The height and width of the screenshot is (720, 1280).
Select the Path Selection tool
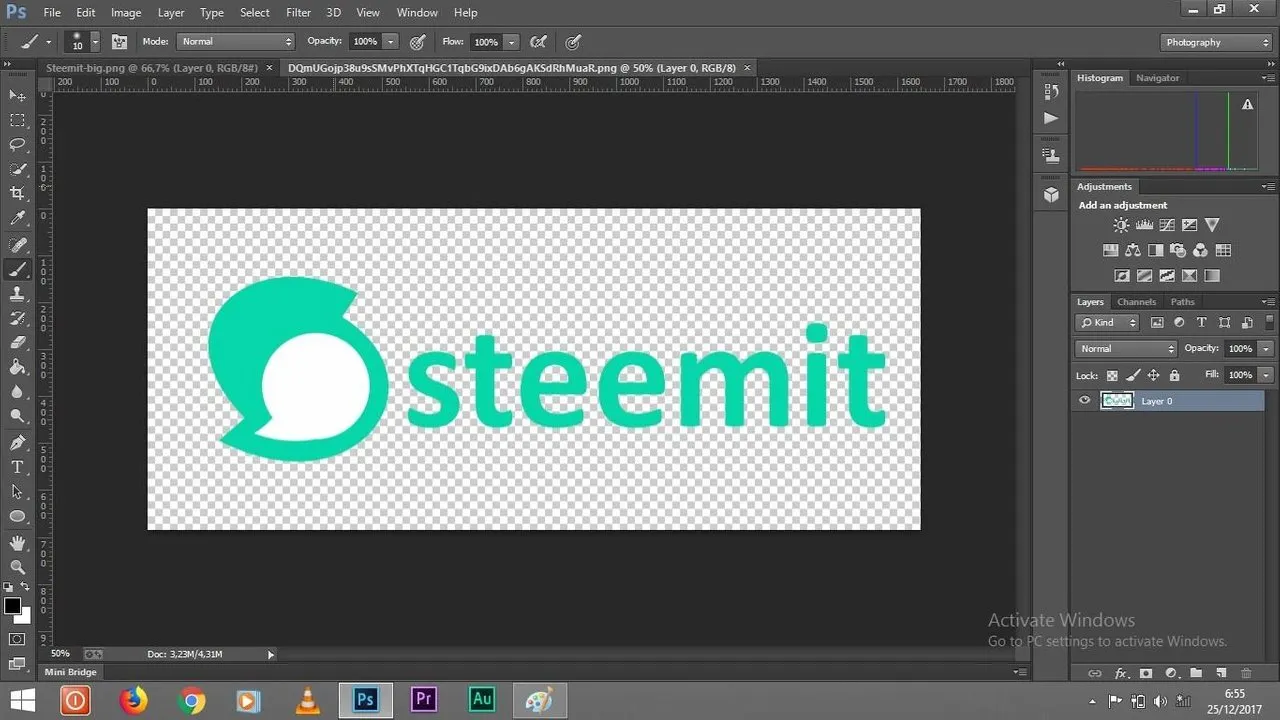tap(17, 492)
